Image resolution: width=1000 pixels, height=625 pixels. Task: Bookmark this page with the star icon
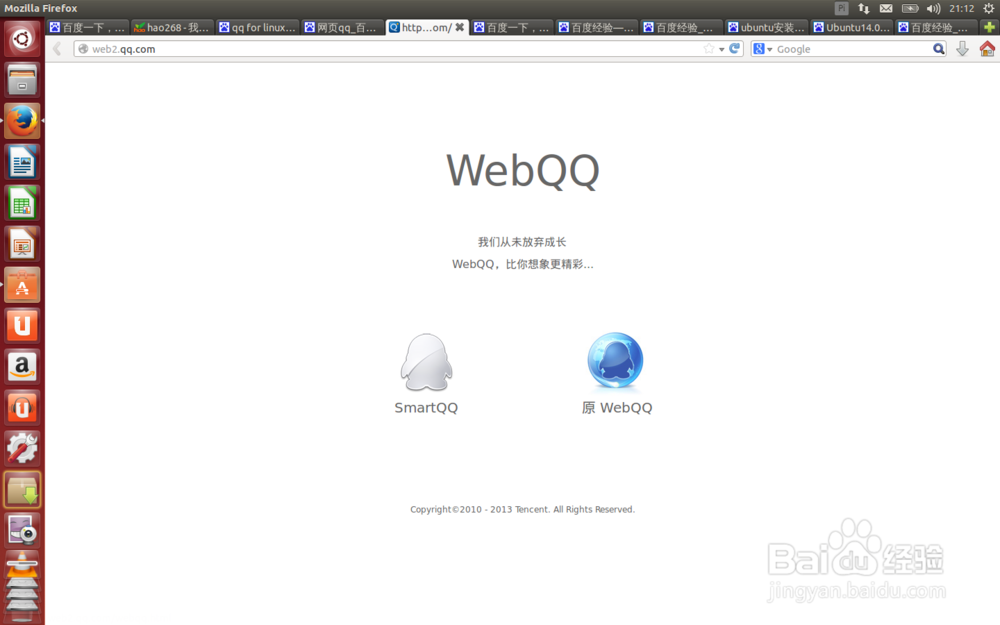coord(709,49)
